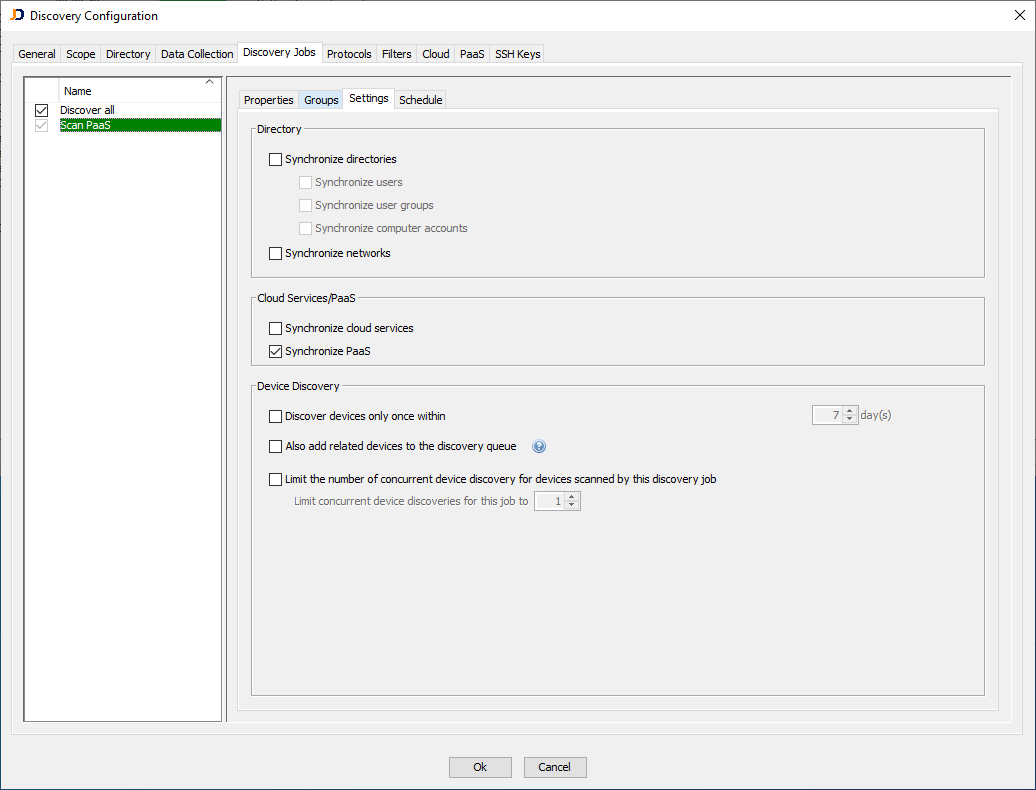
Task: Increase the day(s) spinner value
Action: click(x=850, y=411)
